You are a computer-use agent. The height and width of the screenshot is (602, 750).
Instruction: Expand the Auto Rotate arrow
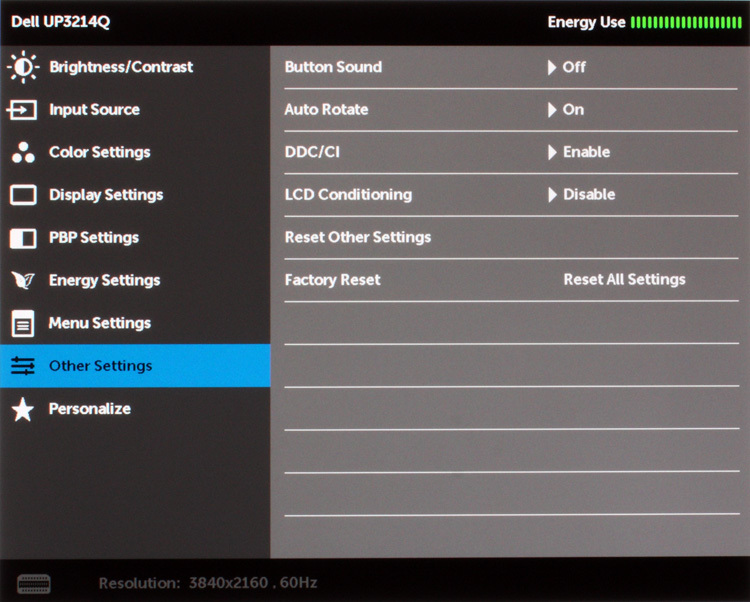click(x=552, y=110)
